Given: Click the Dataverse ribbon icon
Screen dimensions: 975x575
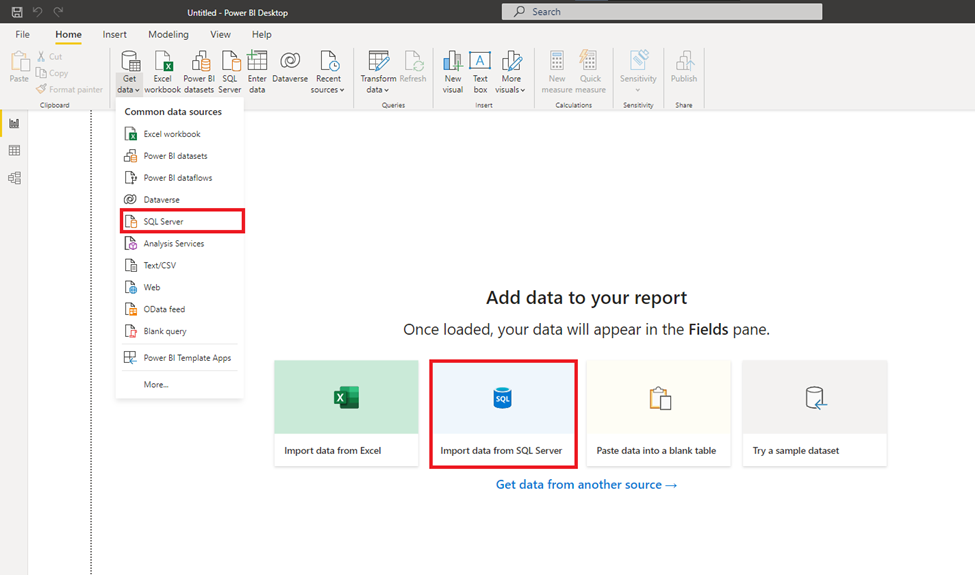Looking at the screenshot, I should (290, 67).
